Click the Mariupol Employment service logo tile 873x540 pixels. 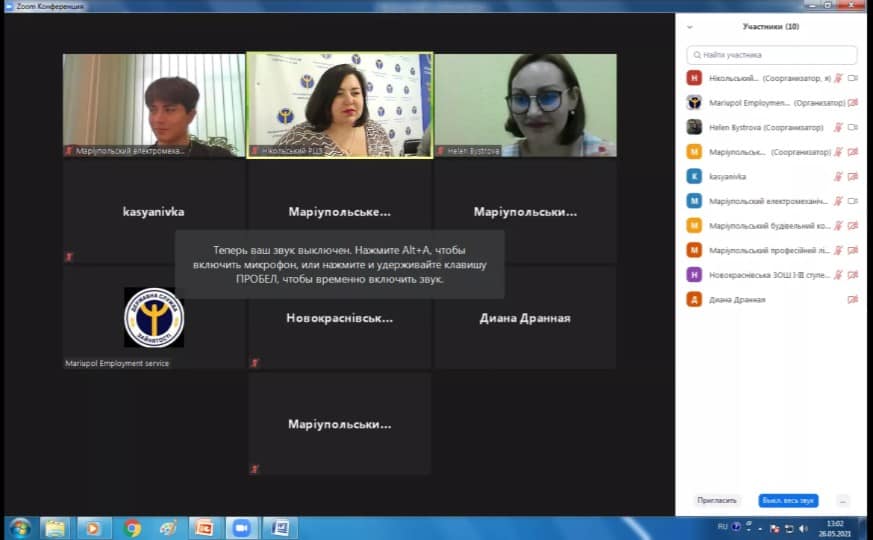(154, 318)
